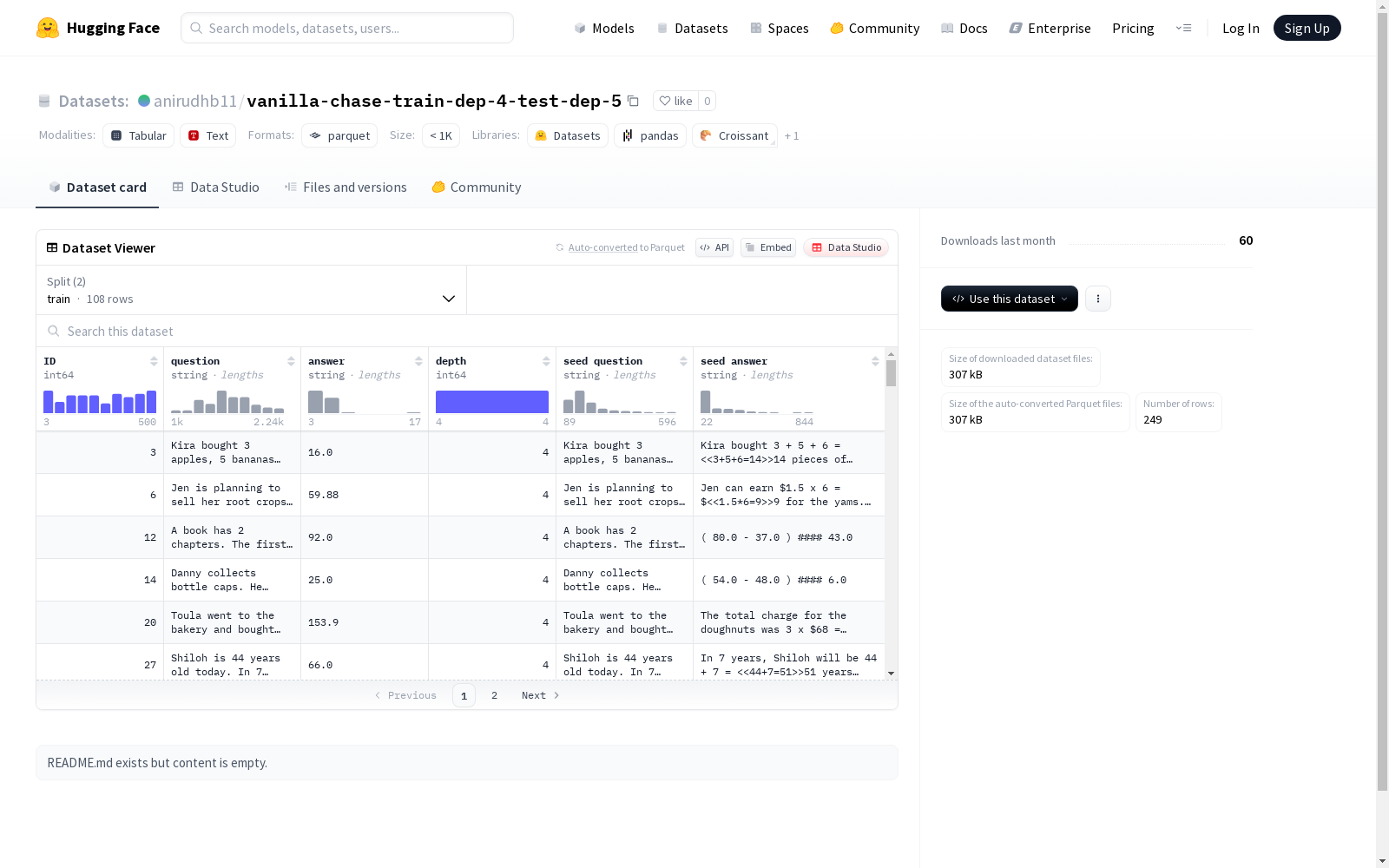The height and width of the screenshot is (868, 1389).
Task: Open the anirudhb11 user profile link
Action: [195, 101]
